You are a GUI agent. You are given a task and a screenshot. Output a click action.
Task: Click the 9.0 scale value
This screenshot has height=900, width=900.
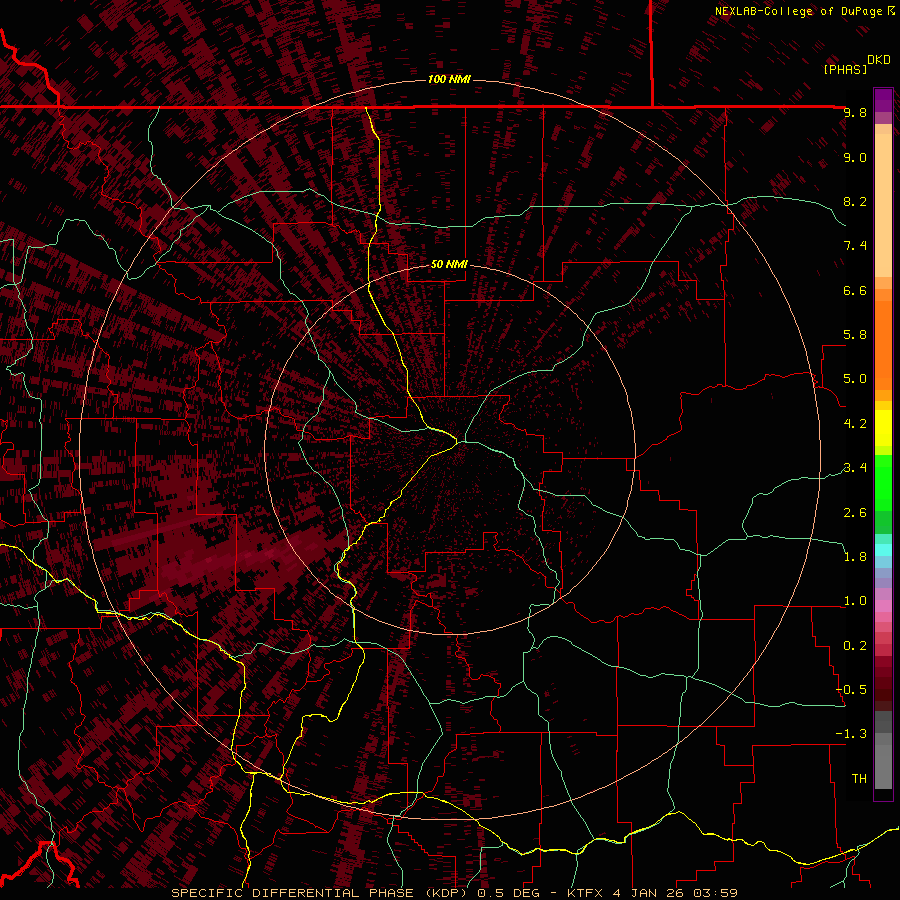coord(855,158)
